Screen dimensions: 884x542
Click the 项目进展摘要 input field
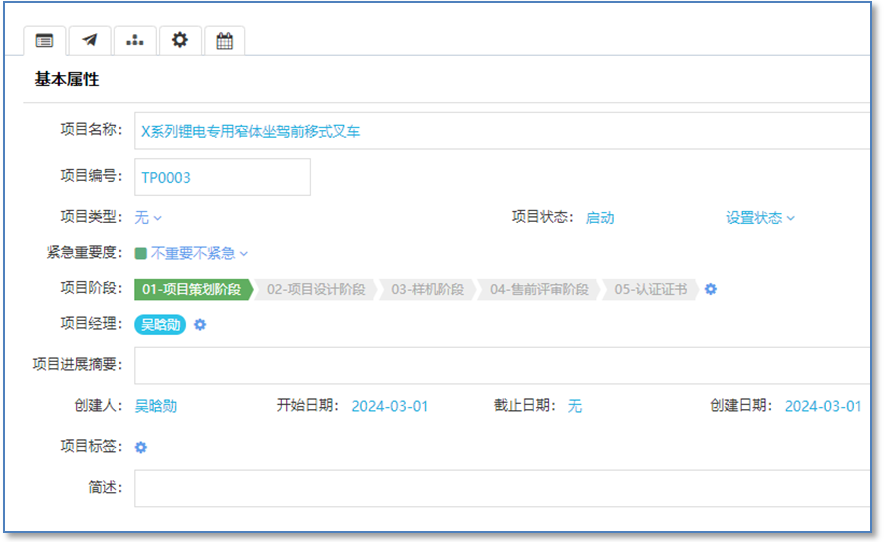(500, 365)
